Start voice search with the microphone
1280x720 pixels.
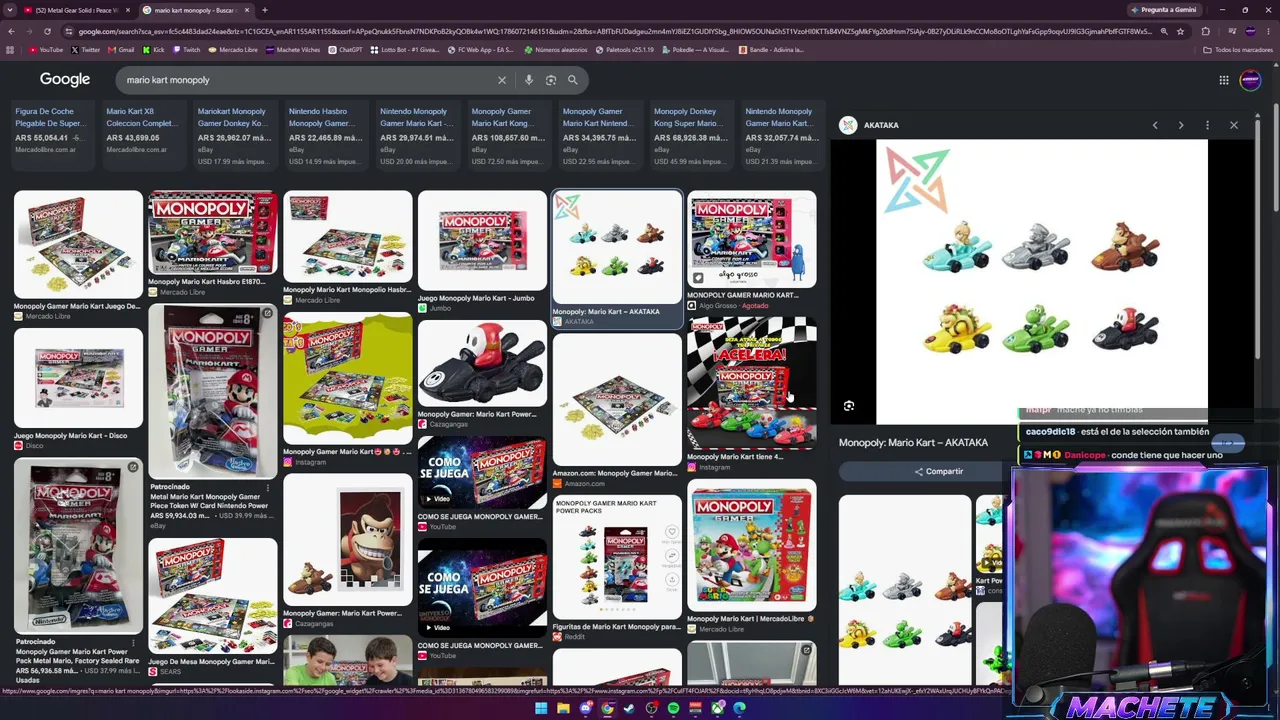pyautogui.click(x=529, y=80)
